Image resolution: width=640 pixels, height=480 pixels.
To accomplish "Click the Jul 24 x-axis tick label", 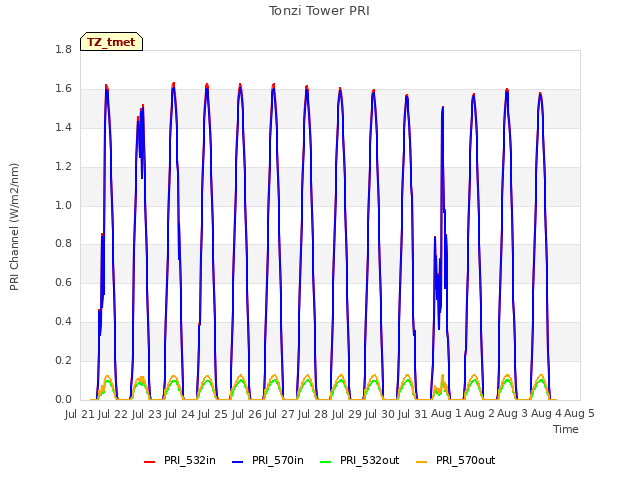I will click(x=180, y=414).
